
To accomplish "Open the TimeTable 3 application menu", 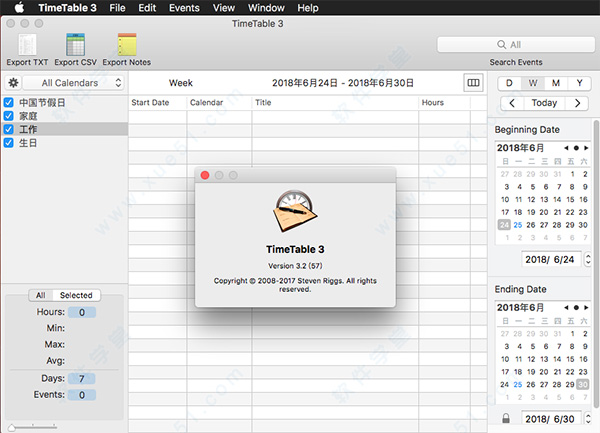I will coord(67,8).
